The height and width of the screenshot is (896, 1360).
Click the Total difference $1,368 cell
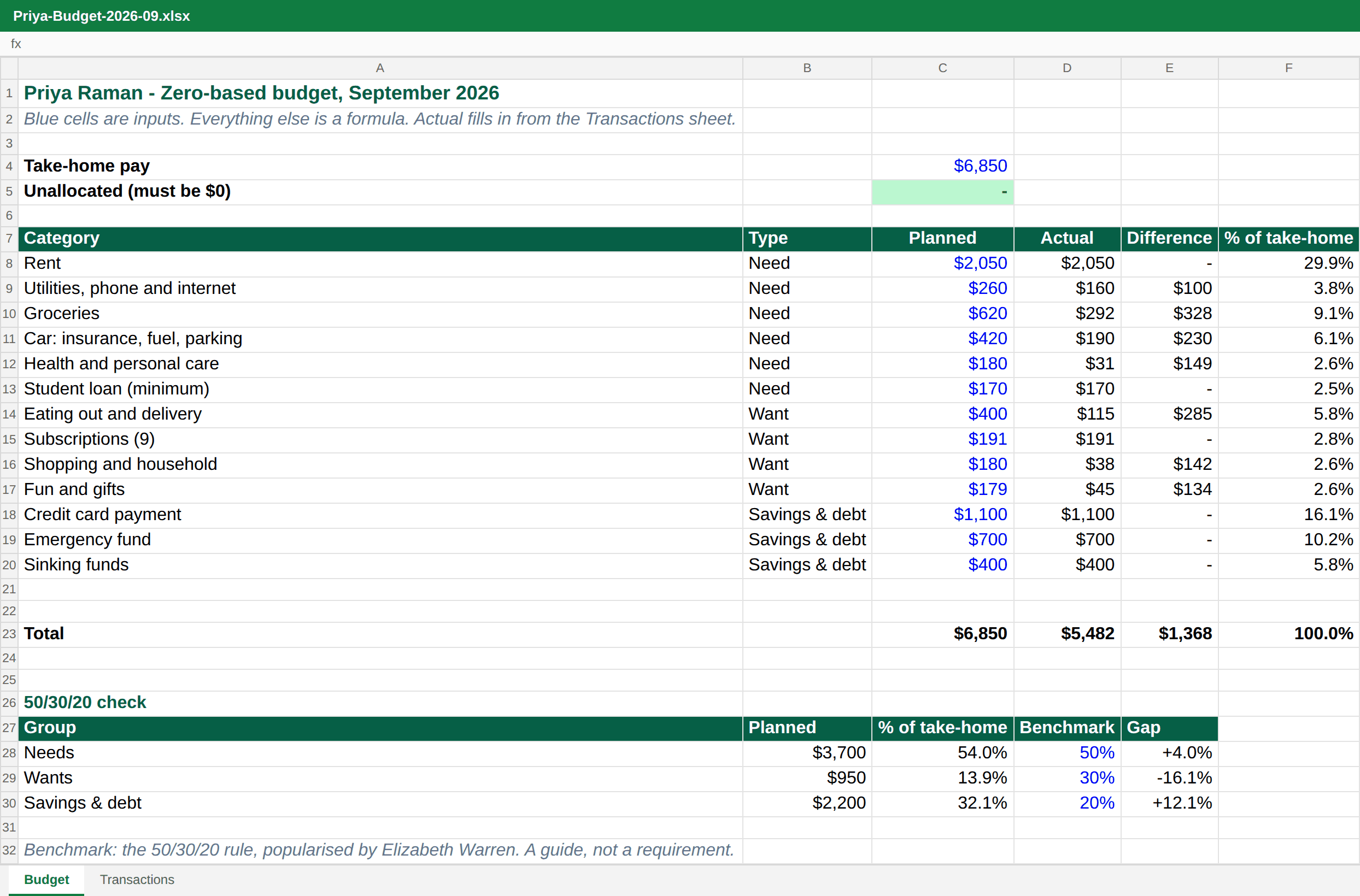pyautogui.click(x=1170, y=634)
